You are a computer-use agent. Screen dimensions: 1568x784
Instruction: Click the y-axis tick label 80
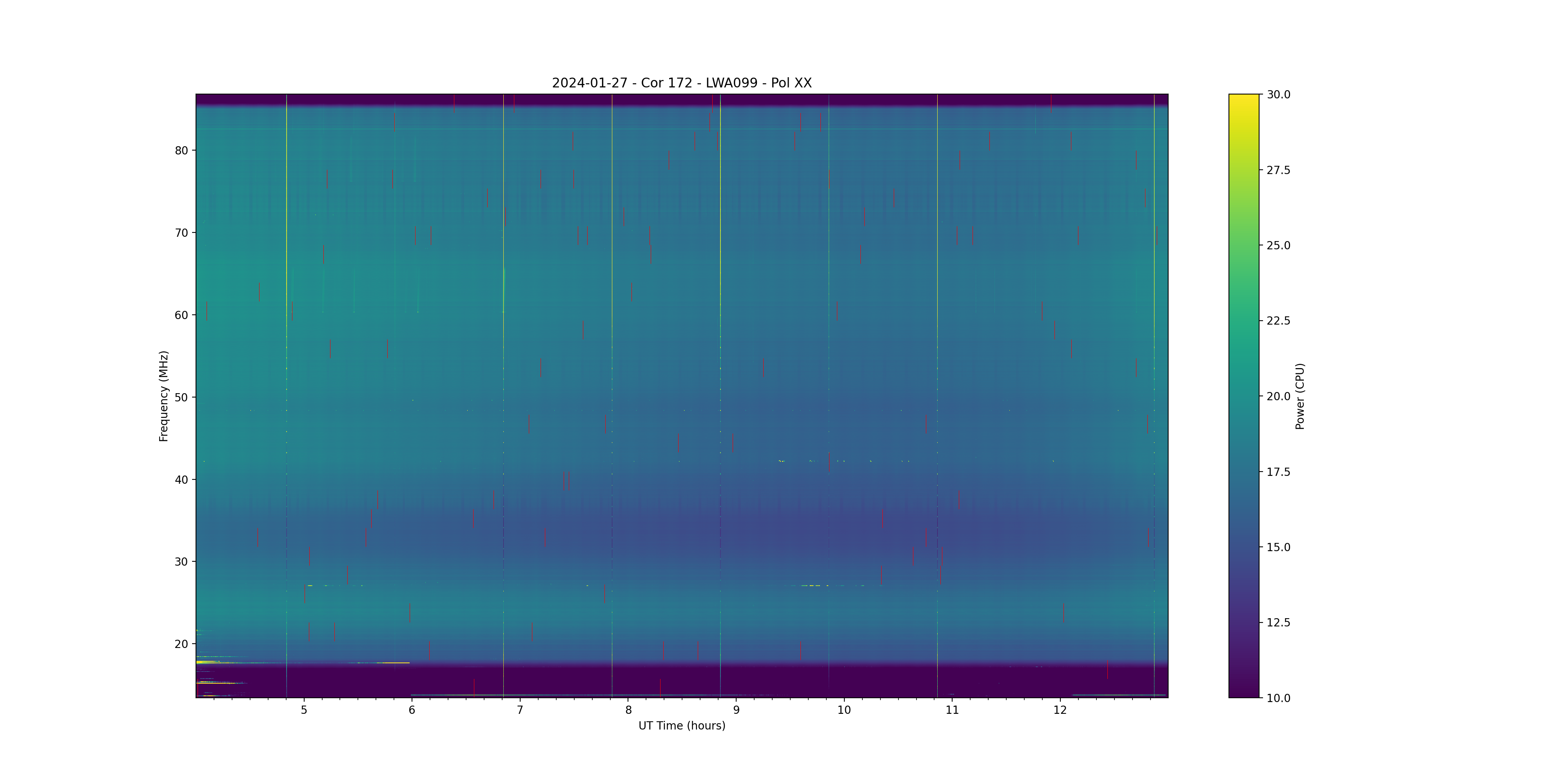181,151
